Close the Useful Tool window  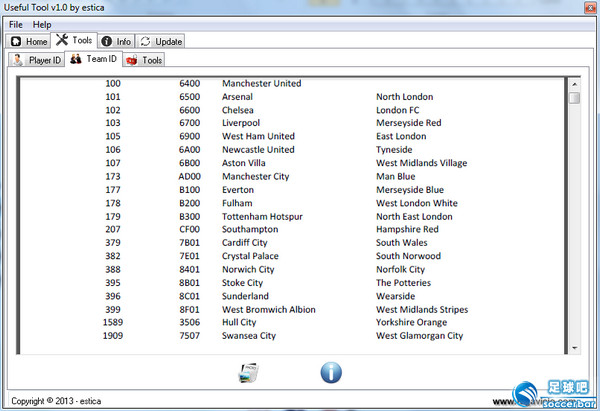590,7
